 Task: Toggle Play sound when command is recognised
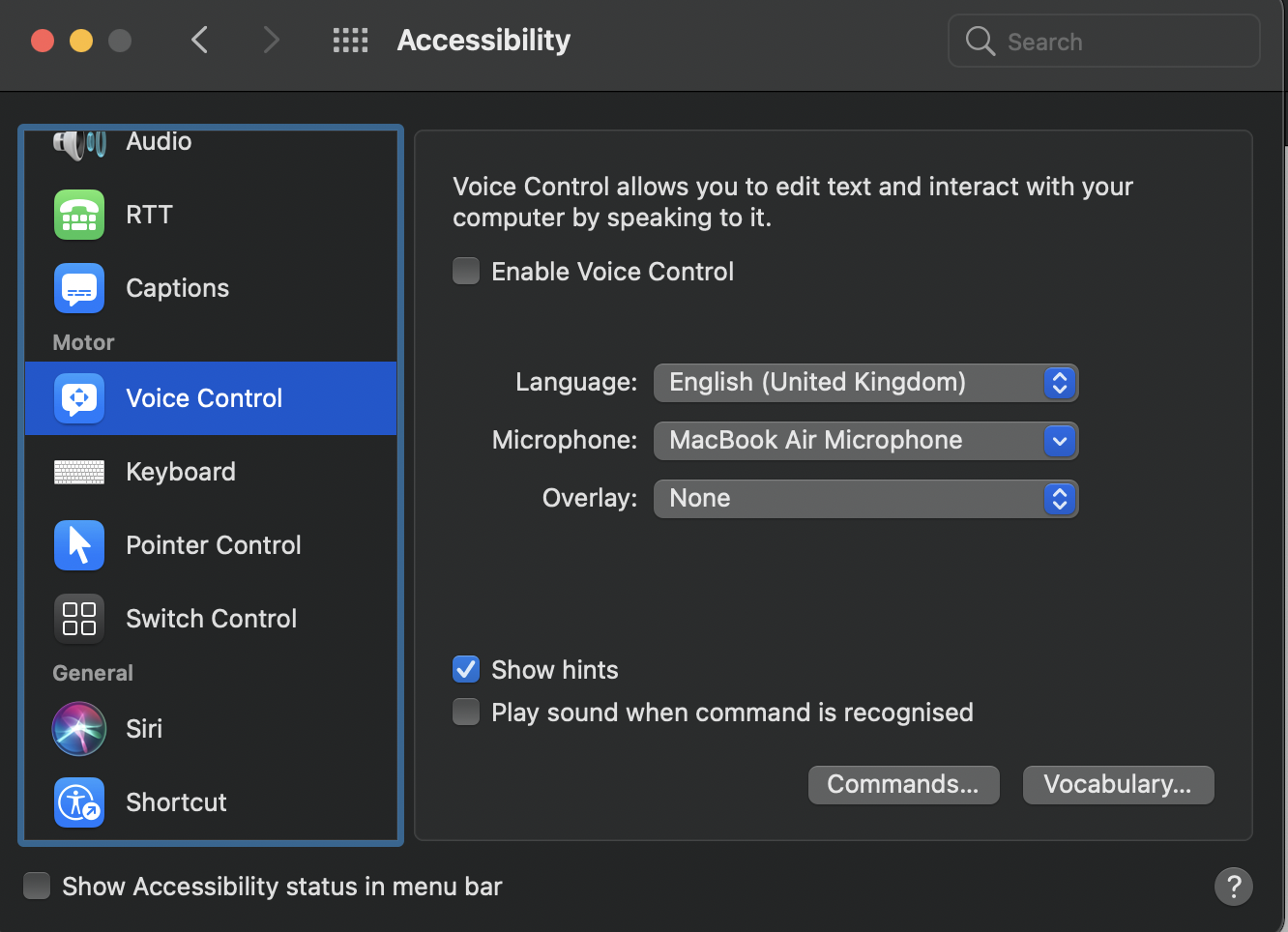coord(466,713)
